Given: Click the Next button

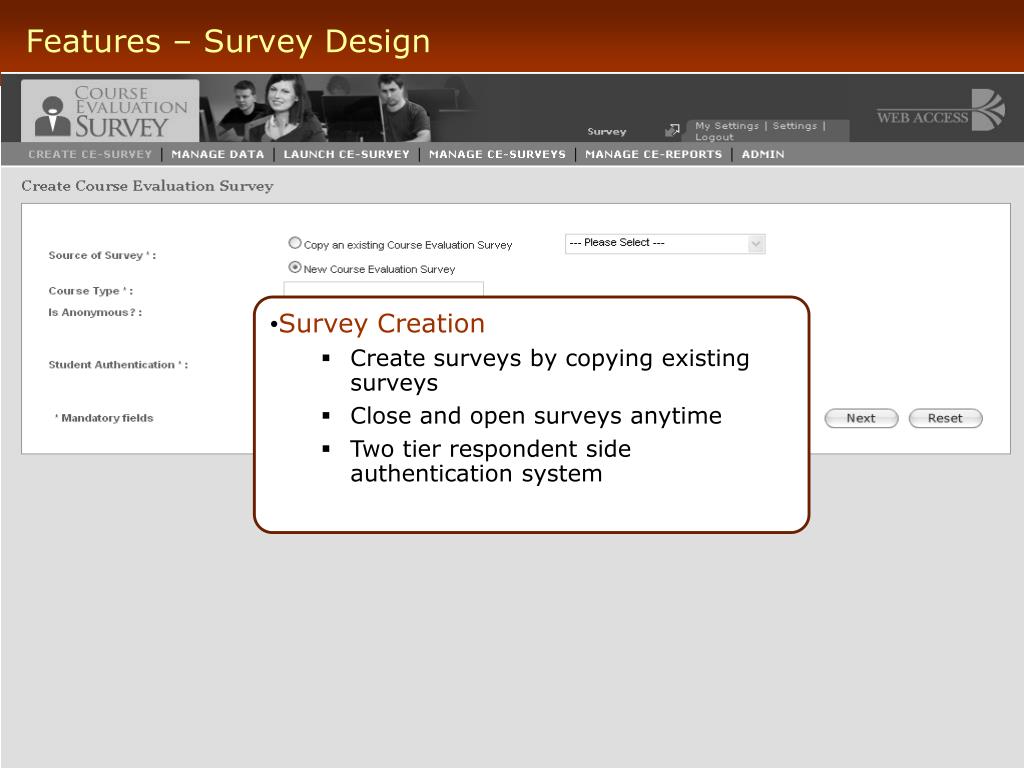Looking at the screenshot, I should [x=861, y=418].
